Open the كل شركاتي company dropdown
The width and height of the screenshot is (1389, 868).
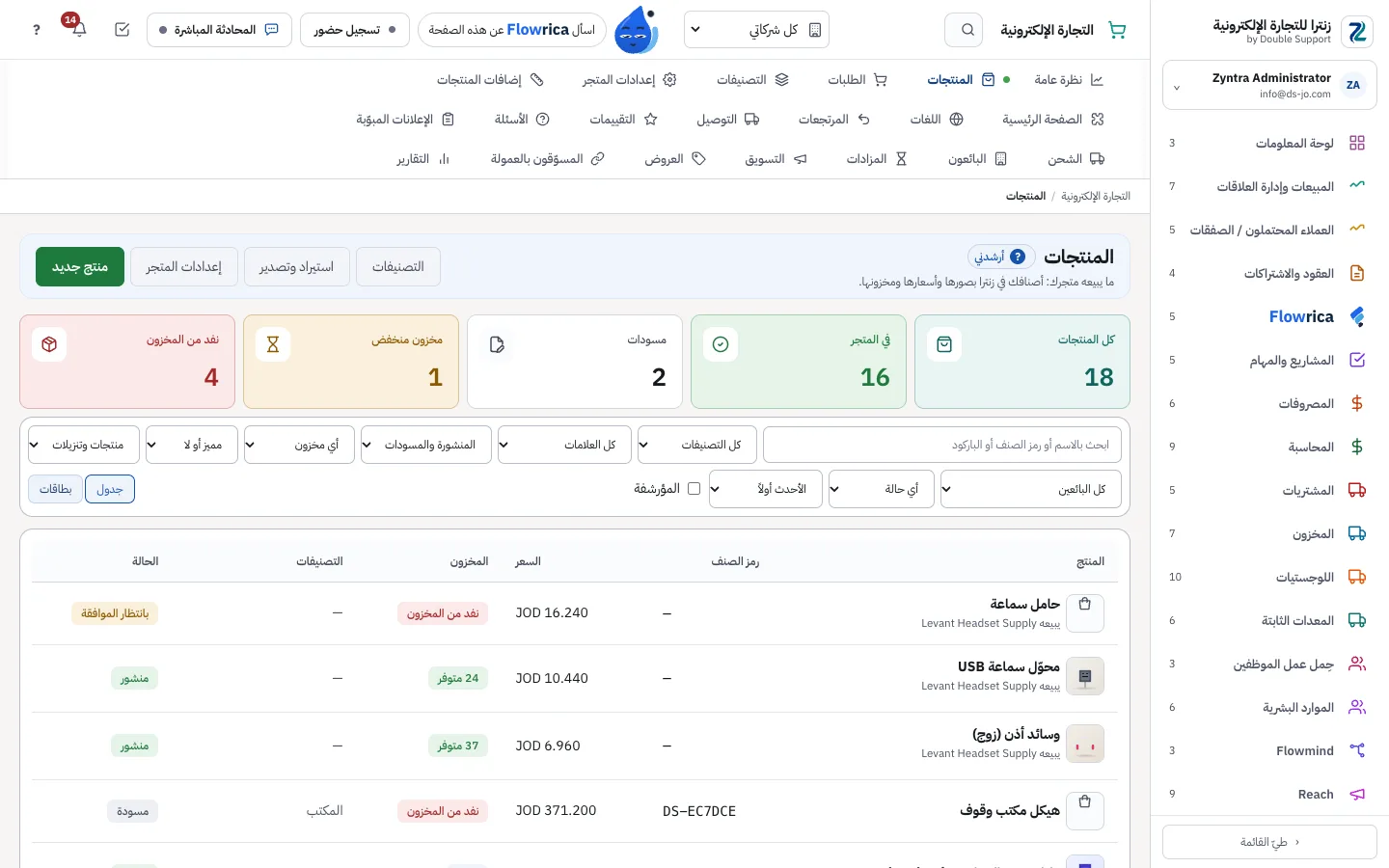pos(756,30)
